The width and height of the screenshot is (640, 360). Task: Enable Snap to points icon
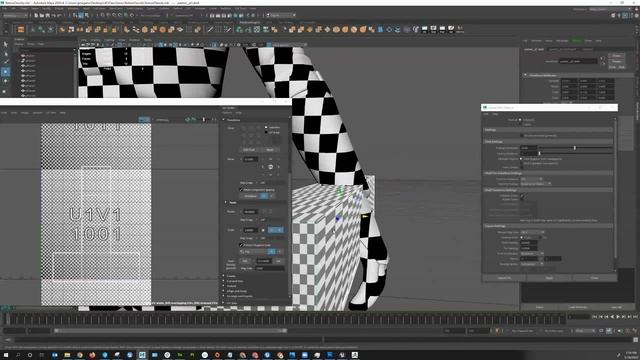tap(114, 16)
